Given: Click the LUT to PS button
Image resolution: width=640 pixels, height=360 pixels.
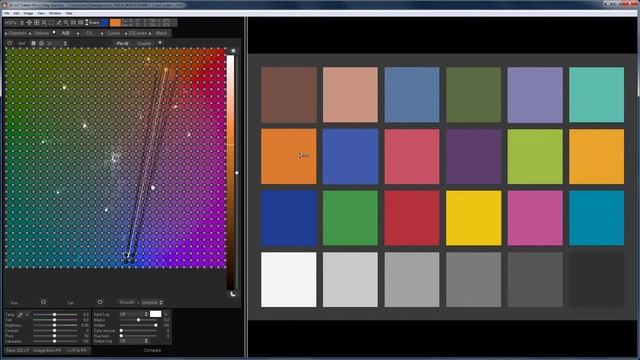Looking at the screenshot, I should pyautogui.click(x=77, y=350).
